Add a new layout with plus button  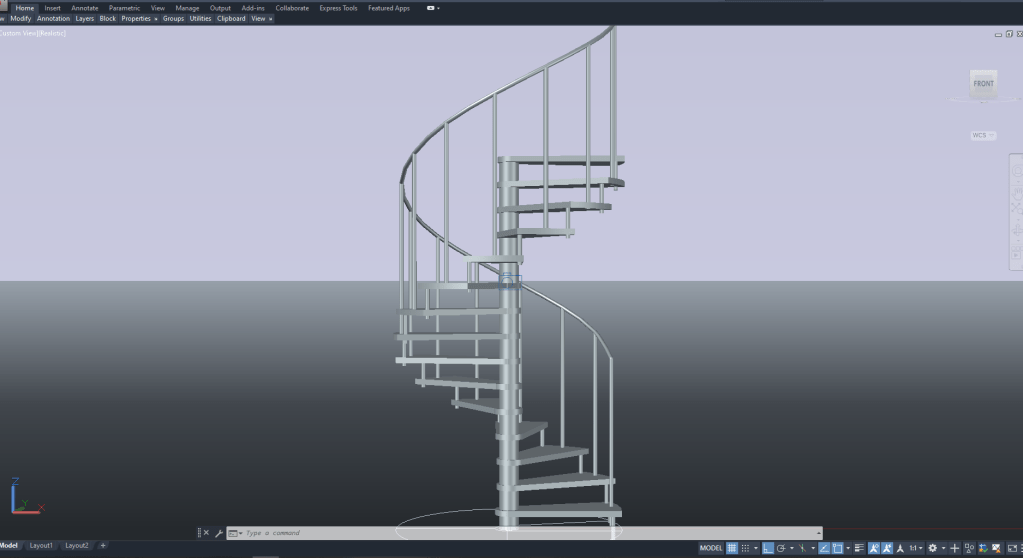[x=103, y=545]
